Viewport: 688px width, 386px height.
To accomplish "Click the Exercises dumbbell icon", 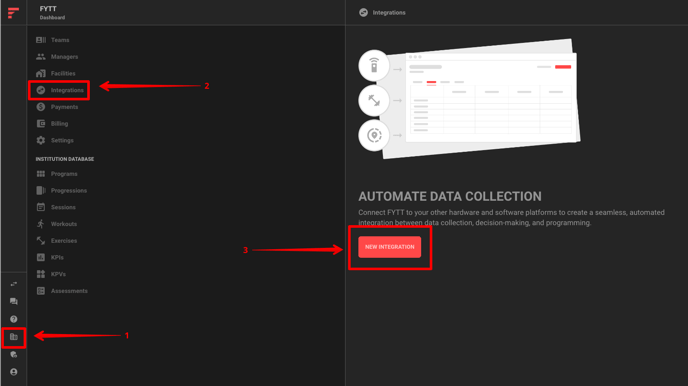I will [x=41, y=240].
